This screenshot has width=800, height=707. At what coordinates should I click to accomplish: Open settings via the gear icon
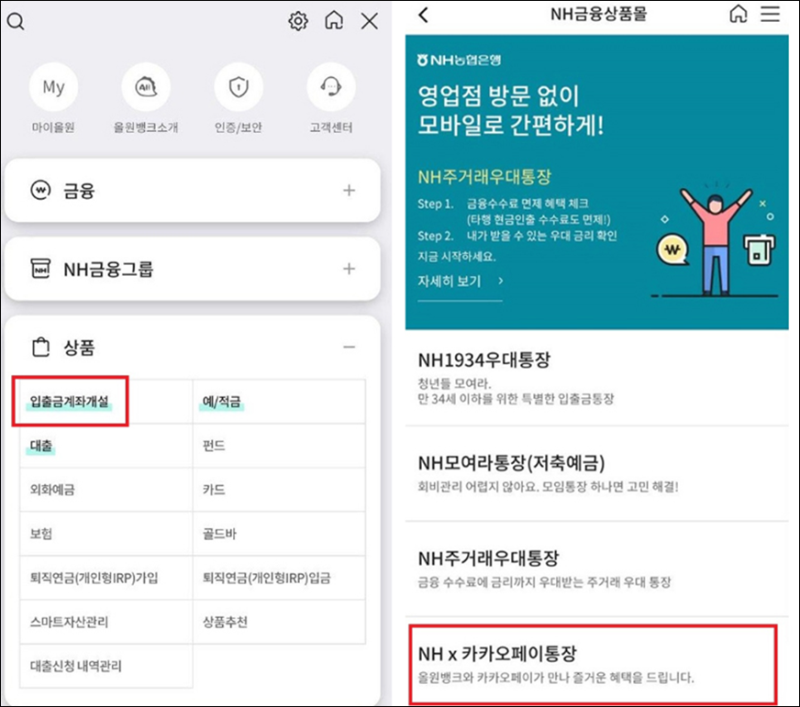pyautogui.click(x=298, y=21)
